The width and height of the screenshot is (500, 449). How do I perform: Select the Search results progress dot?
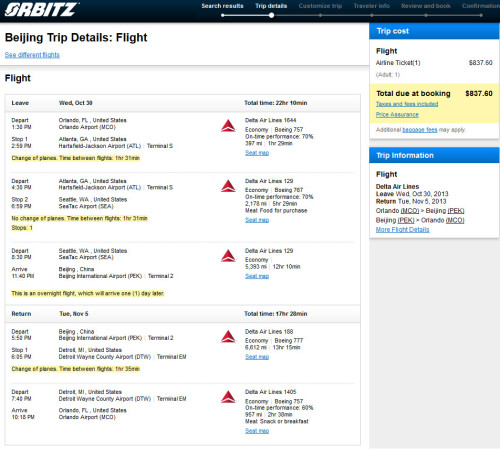pos(223,15)
